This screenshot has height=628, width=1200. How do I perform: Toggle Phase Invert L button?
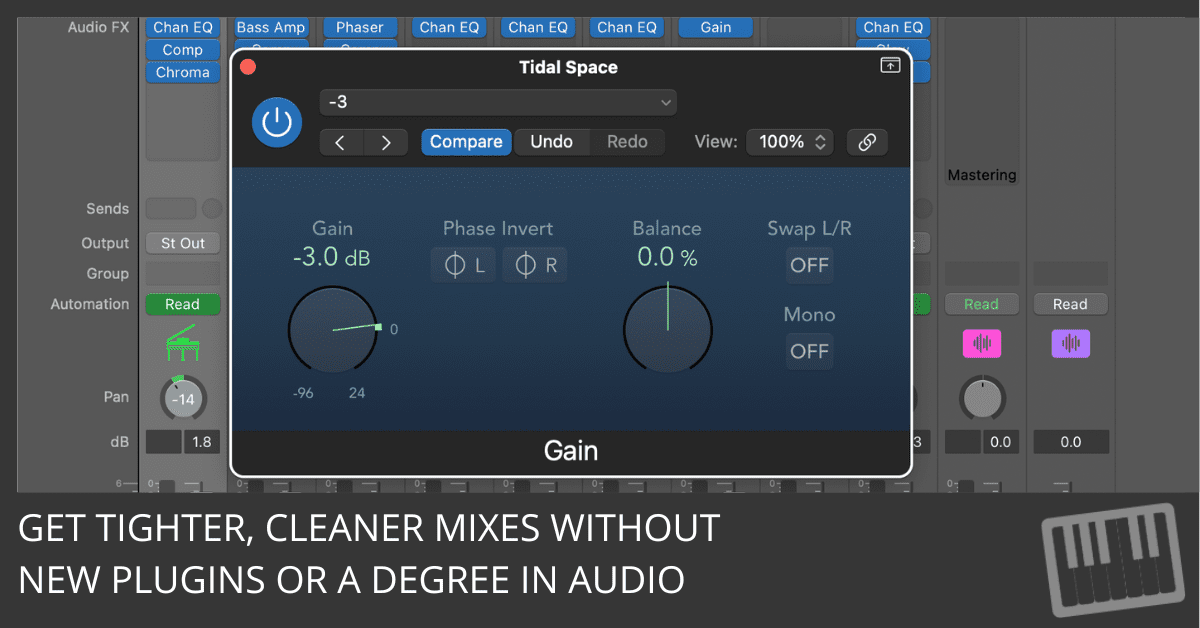point(463,265)
